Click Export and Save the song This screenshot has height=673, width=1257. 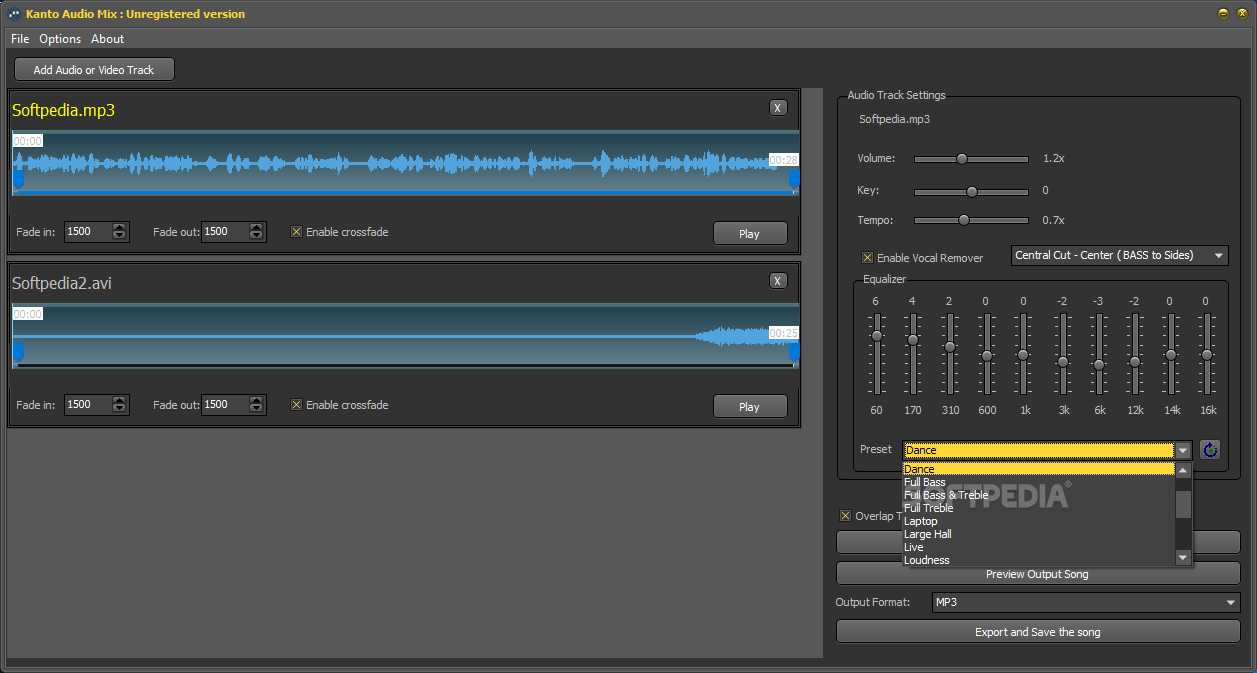point(1037,632)
